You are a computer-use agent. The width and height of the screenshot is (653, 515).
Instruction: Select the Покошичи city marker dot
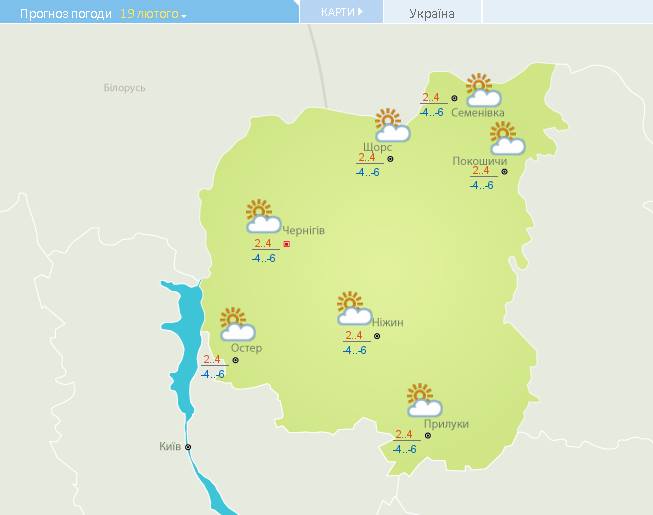pos(504,172)
